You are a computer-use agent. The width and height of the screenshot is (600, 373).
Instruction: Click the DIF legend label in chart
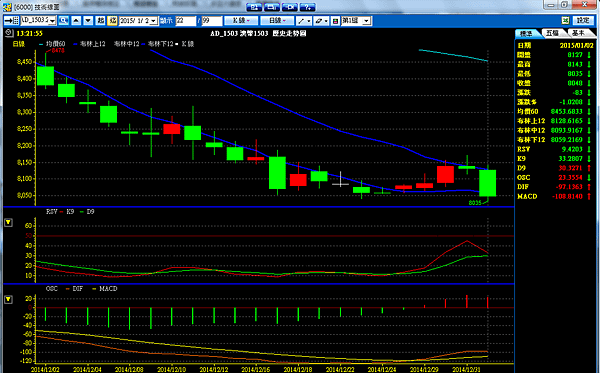(78, 288)
